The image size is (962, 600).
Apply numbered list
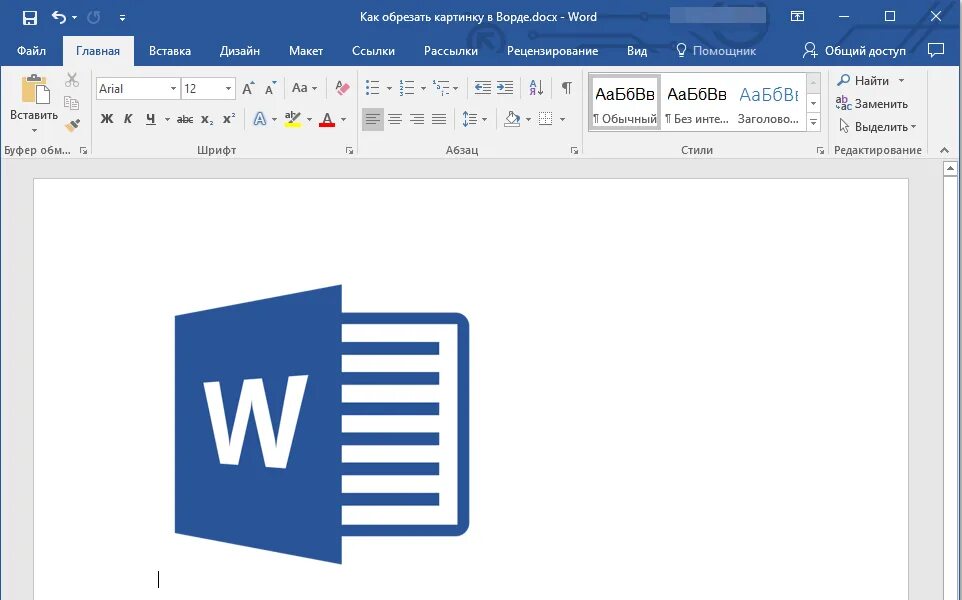pyautogui.click(x=407, y=88)
